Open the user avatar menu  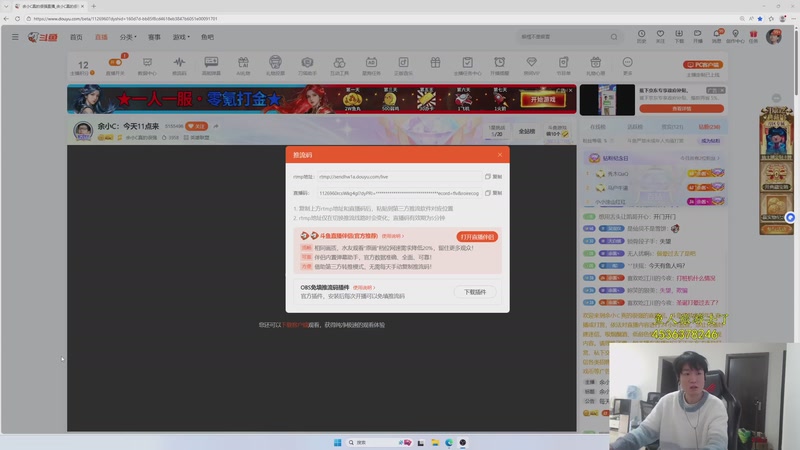773,37
